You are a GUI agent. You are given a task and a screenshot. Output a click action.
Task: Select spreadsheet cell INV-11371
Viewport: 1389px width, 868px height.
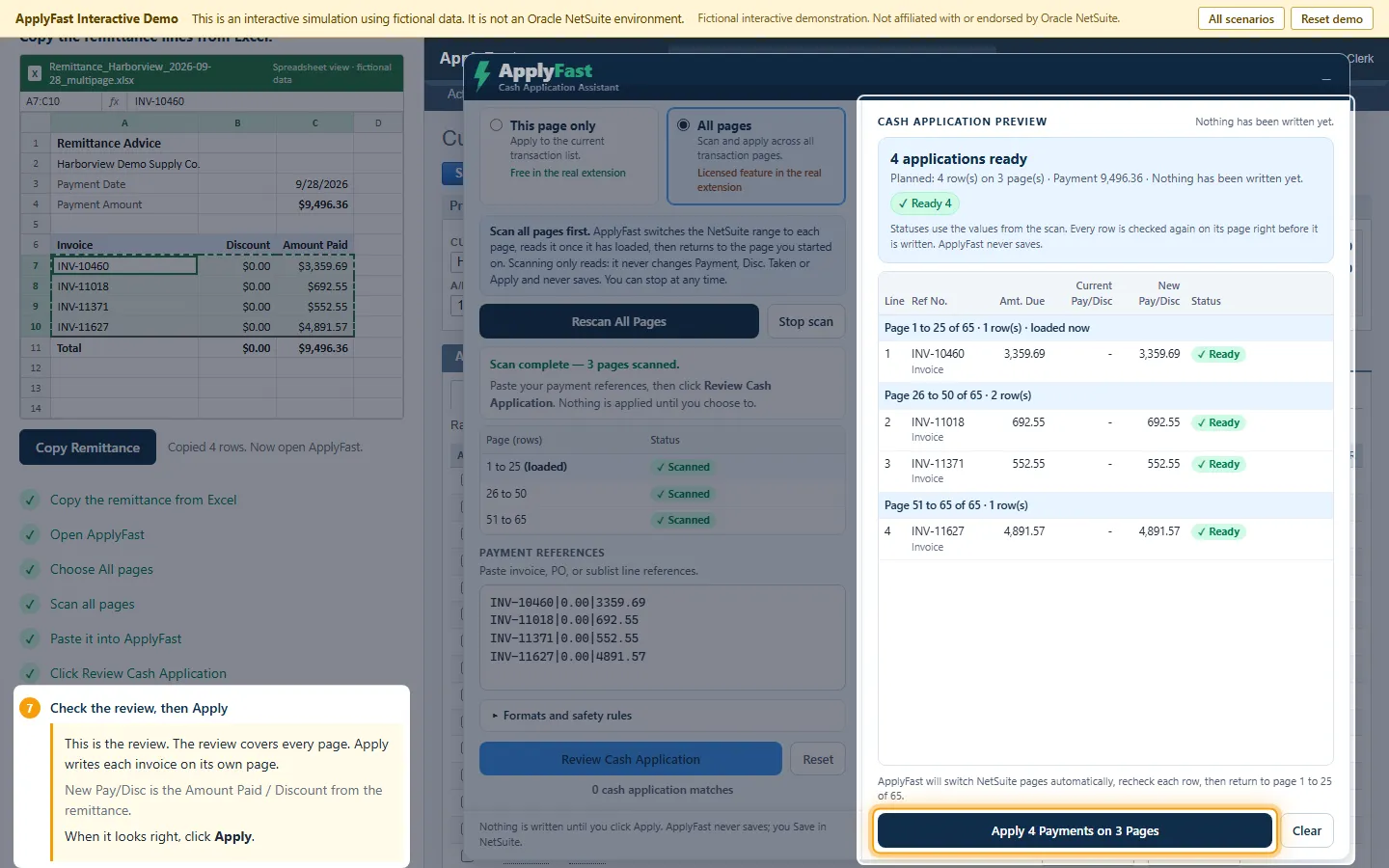124,307
